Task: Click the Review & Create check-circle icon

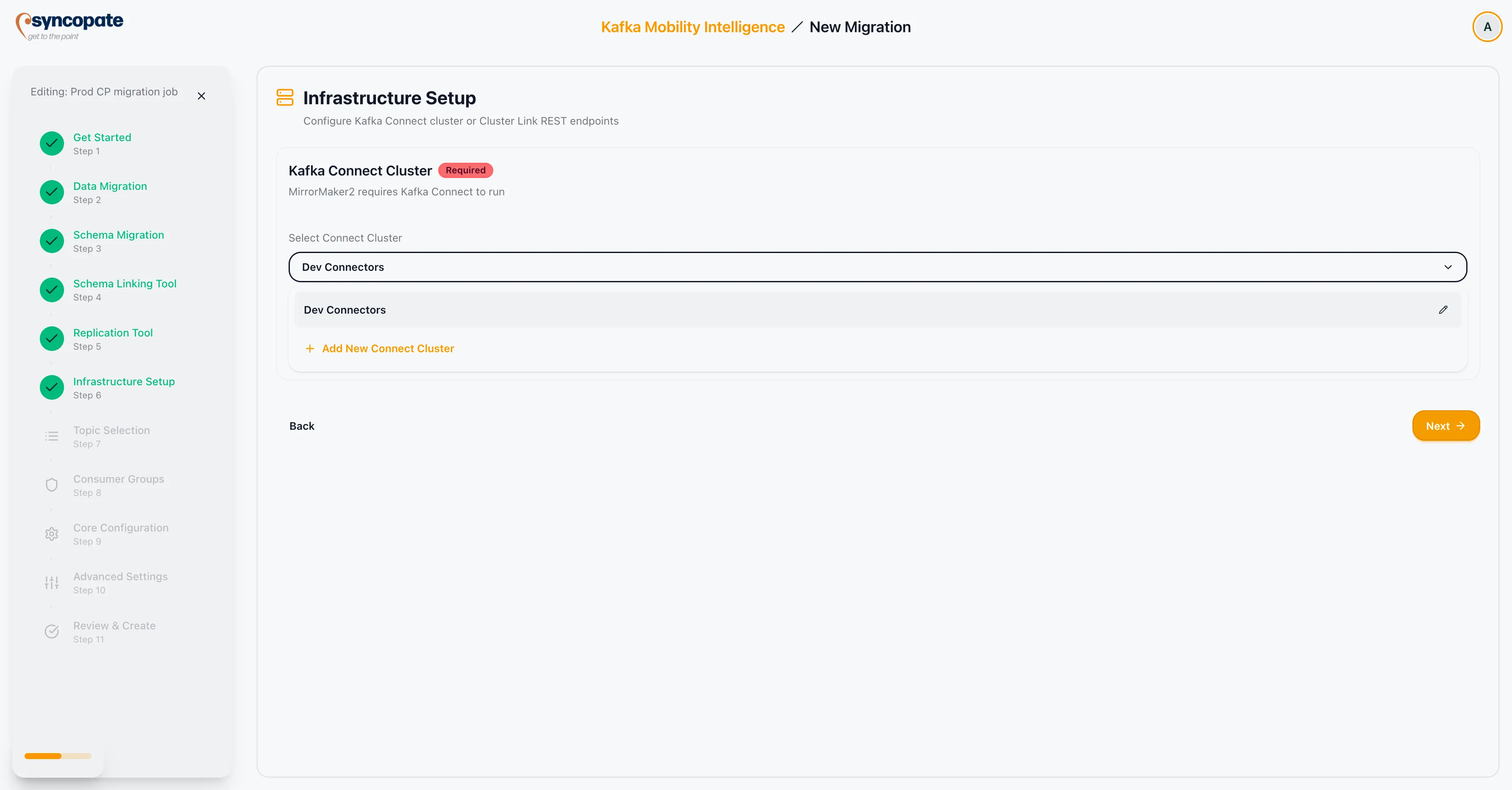Action: pyautogui.click(x=52, y=631)
